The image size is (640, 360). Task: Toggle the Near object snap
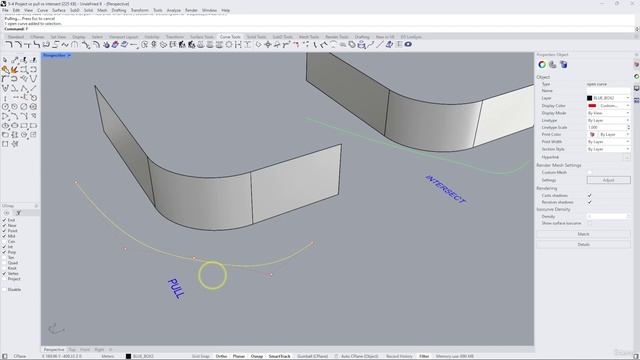tap(4, 225)
